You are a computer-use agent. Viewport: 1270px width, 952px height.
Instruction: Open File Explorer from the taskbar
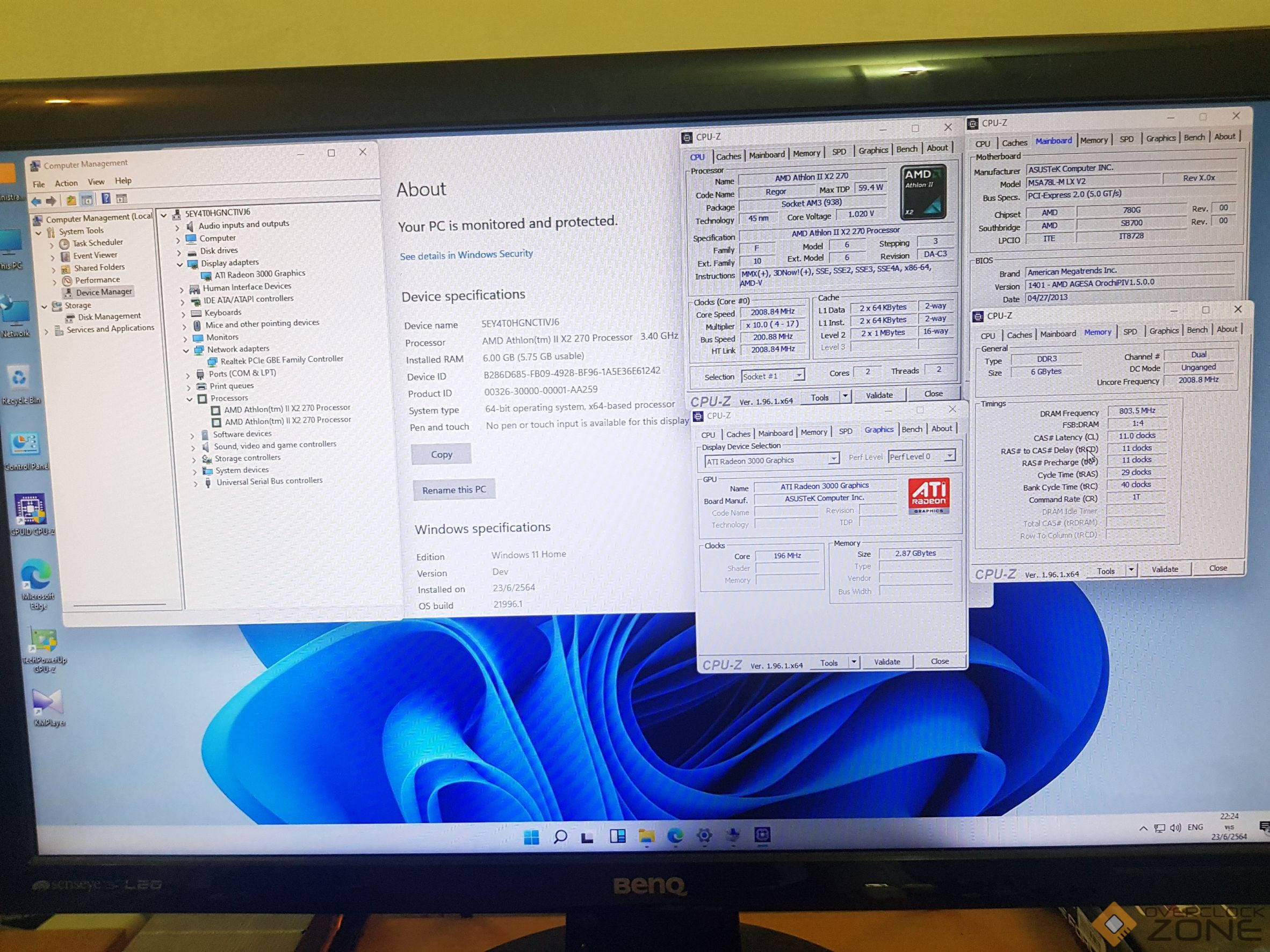646,836
